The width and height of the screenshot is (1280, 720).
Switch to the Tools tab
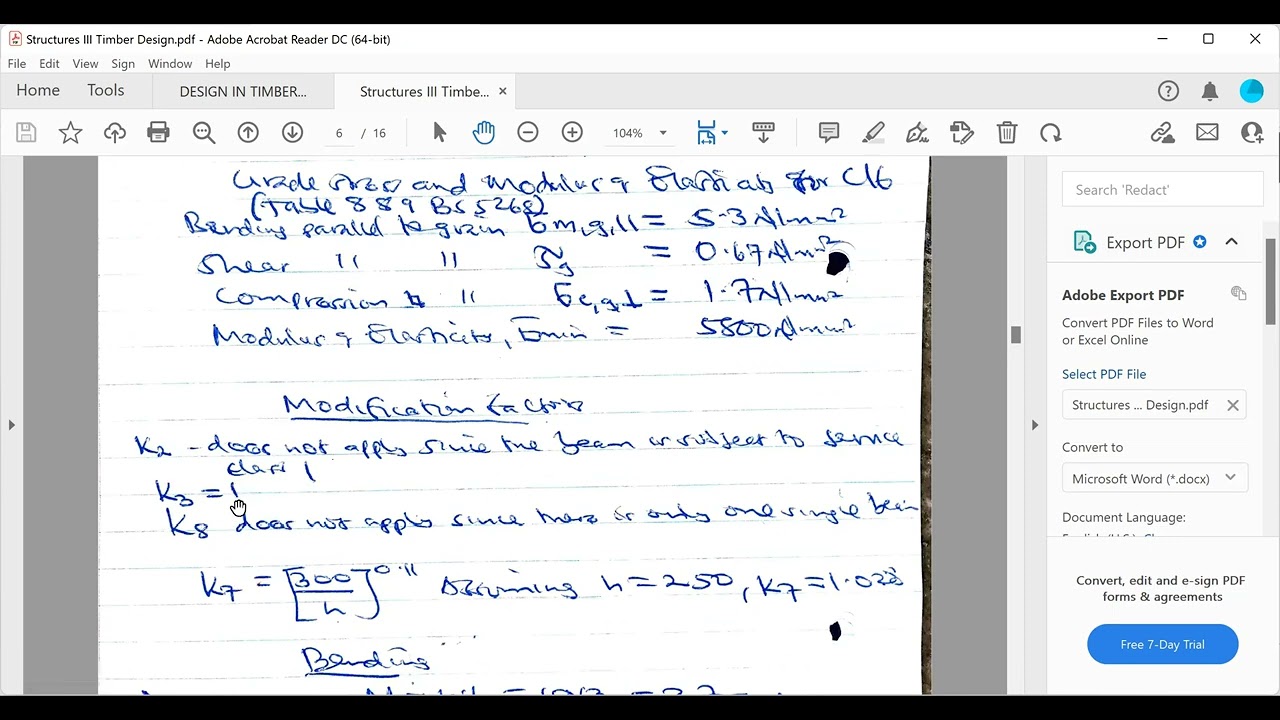105,91
